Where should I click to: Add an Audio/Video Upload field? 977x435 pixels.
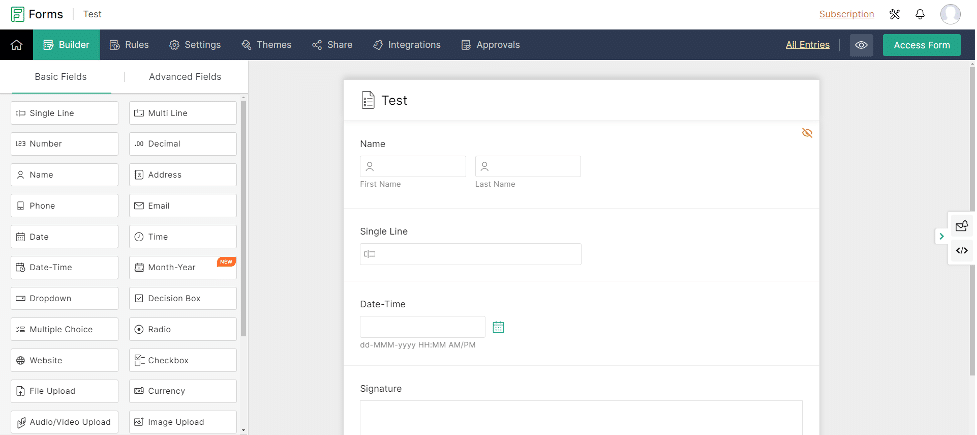click(x=64, y=422)
